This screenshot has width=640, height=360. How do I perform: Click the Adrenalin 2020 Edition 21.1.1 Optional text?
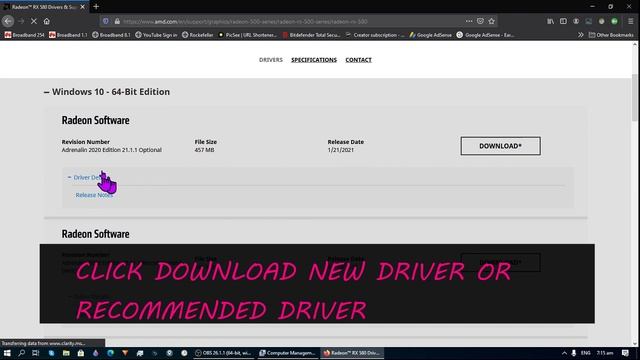click(x=111, y=150)
